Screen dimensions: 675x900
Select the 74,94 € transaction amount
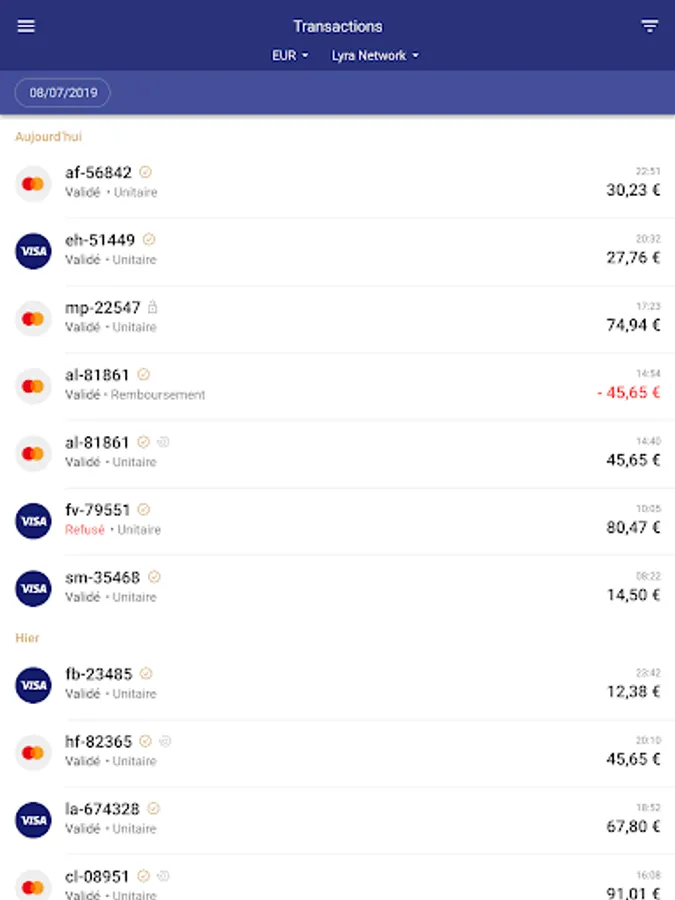point(634,325)
